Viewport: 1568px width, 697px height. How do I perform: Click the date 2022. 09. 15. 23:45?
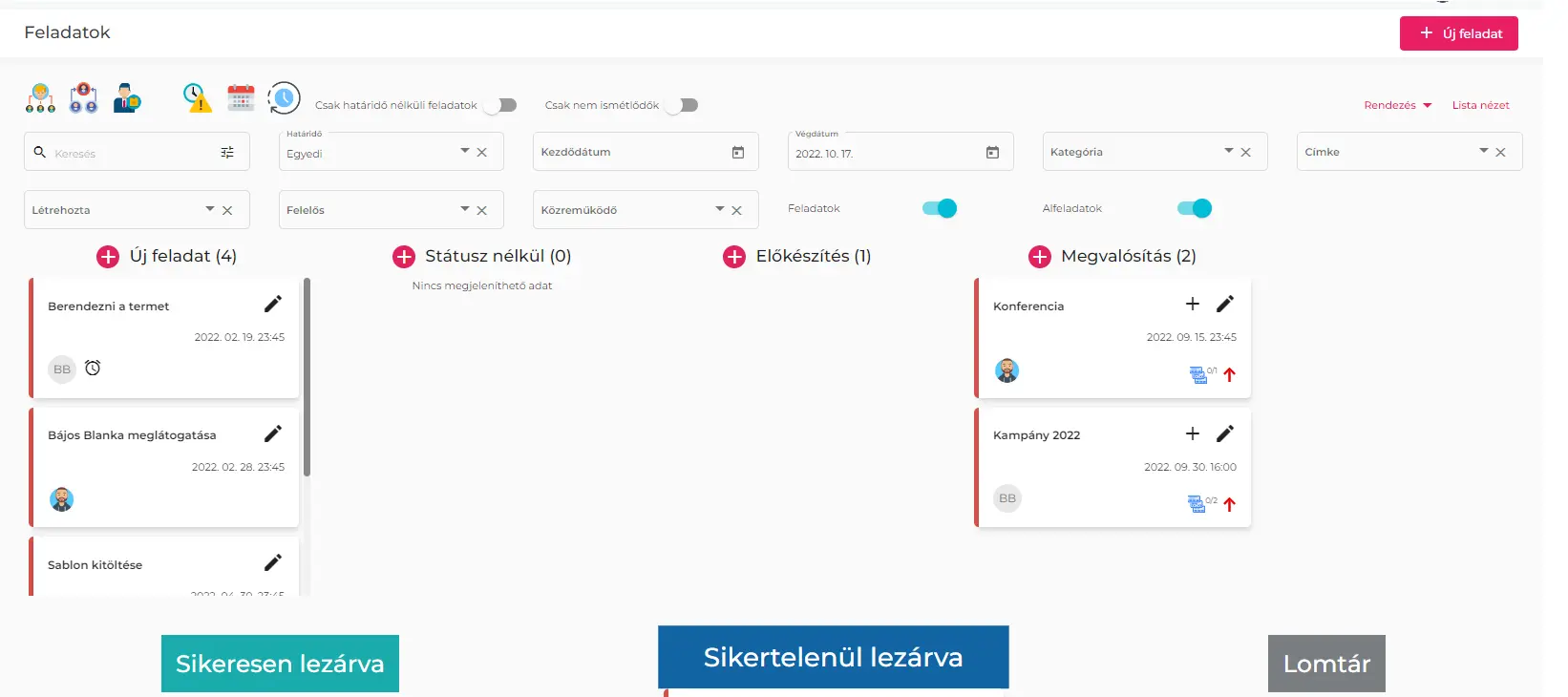pos(1191,337)
